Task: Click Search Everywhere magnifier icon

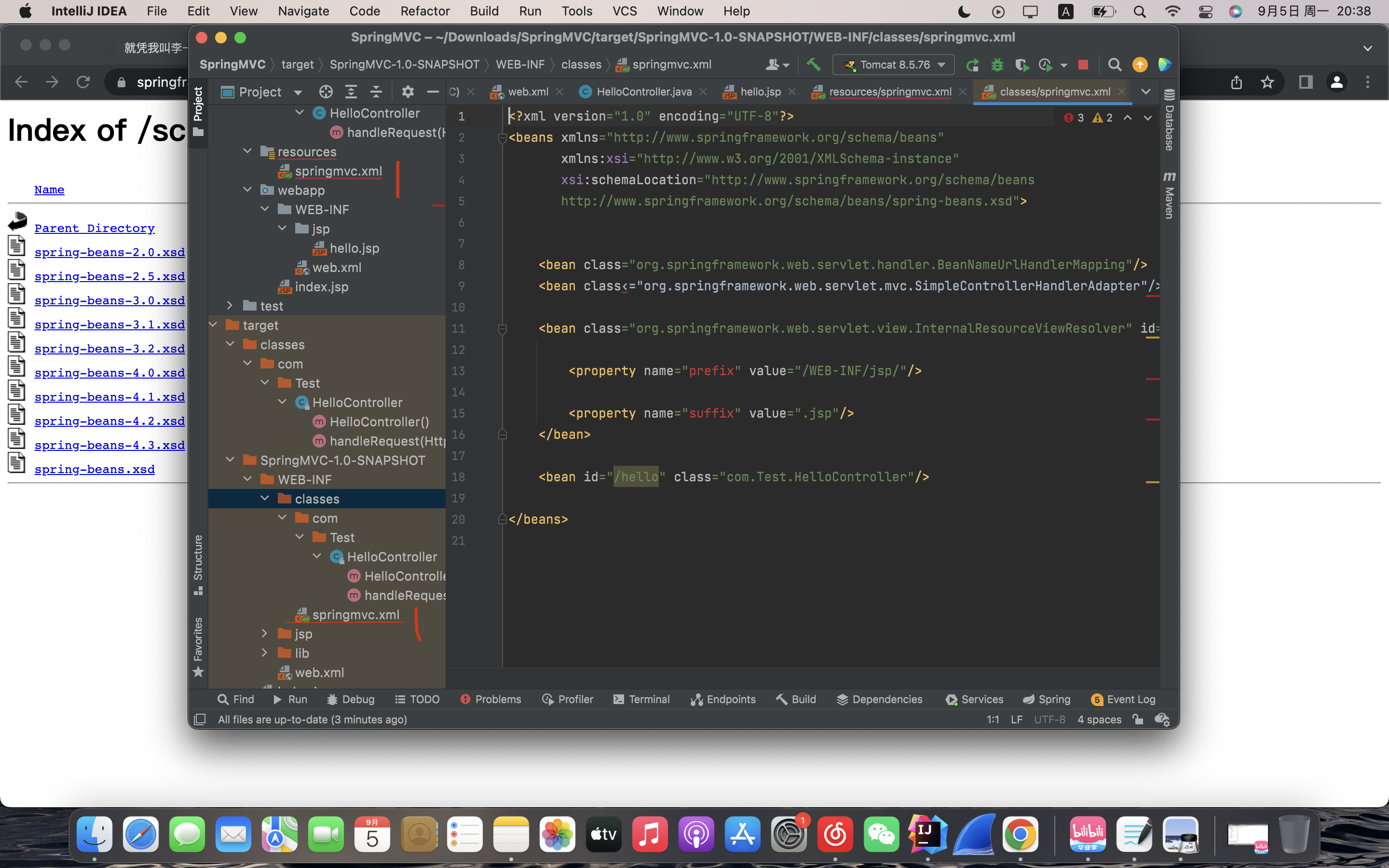Action: 1114,65
